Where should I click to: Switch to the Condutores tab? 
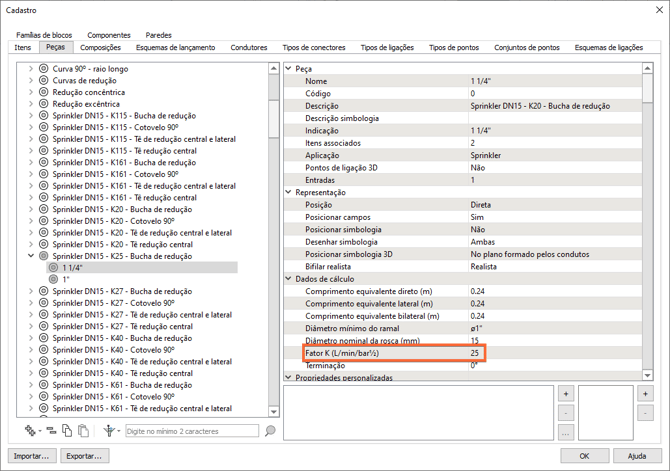click(249, 47)
